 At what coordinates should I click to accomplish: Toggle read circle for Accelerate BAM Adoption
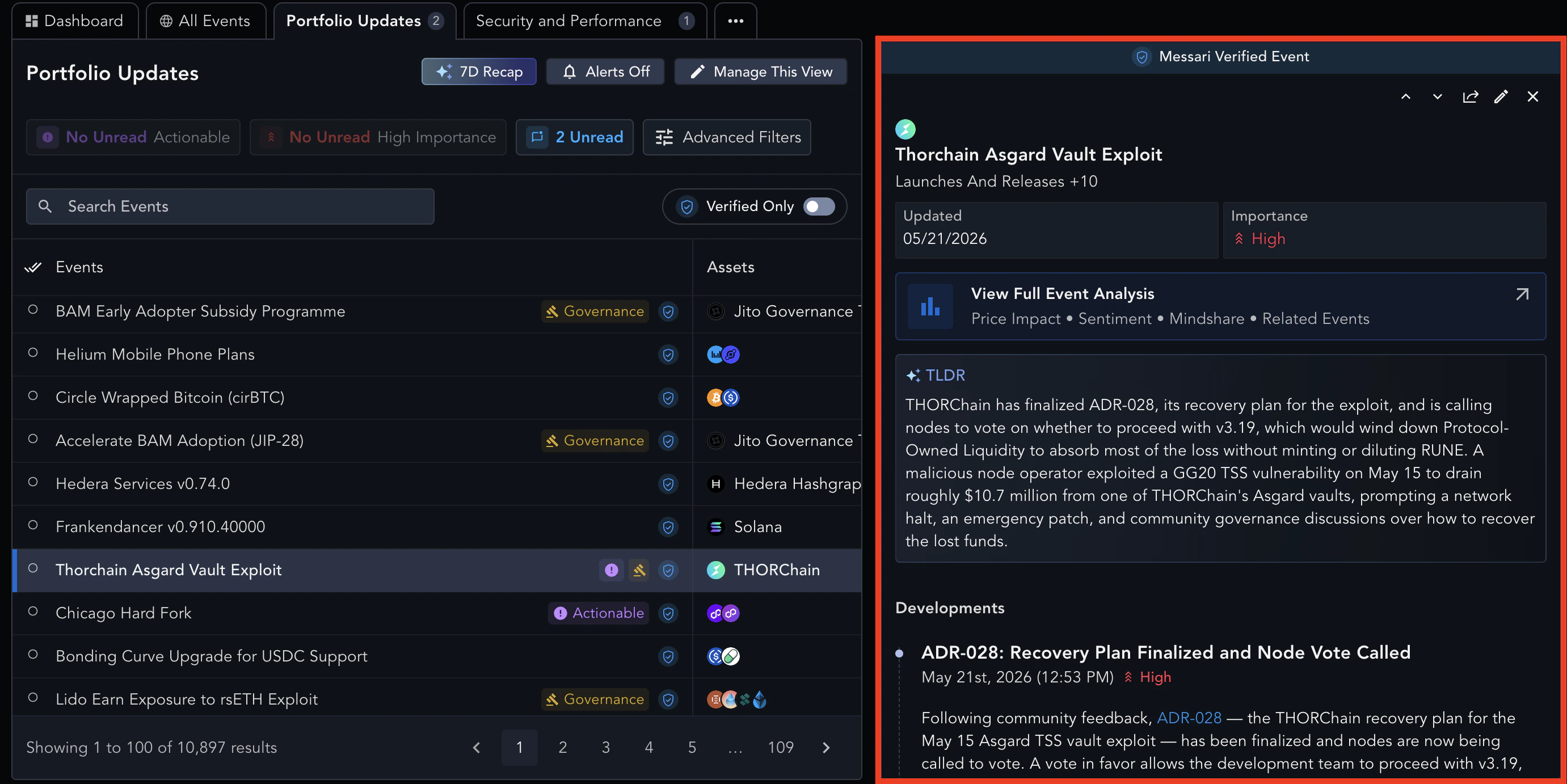click(x=33, y=439)
